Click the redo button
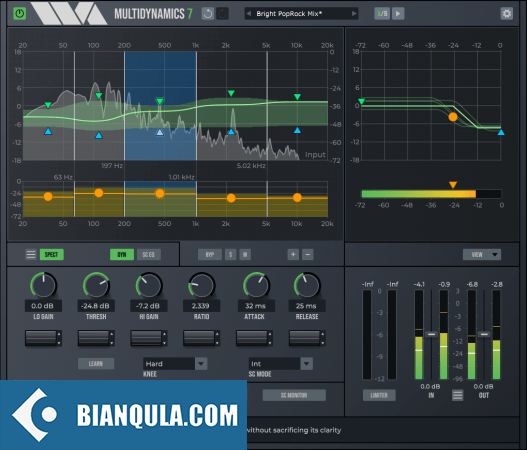The width and height of the screenshot is (527, 450). click(x=222, y=14)
